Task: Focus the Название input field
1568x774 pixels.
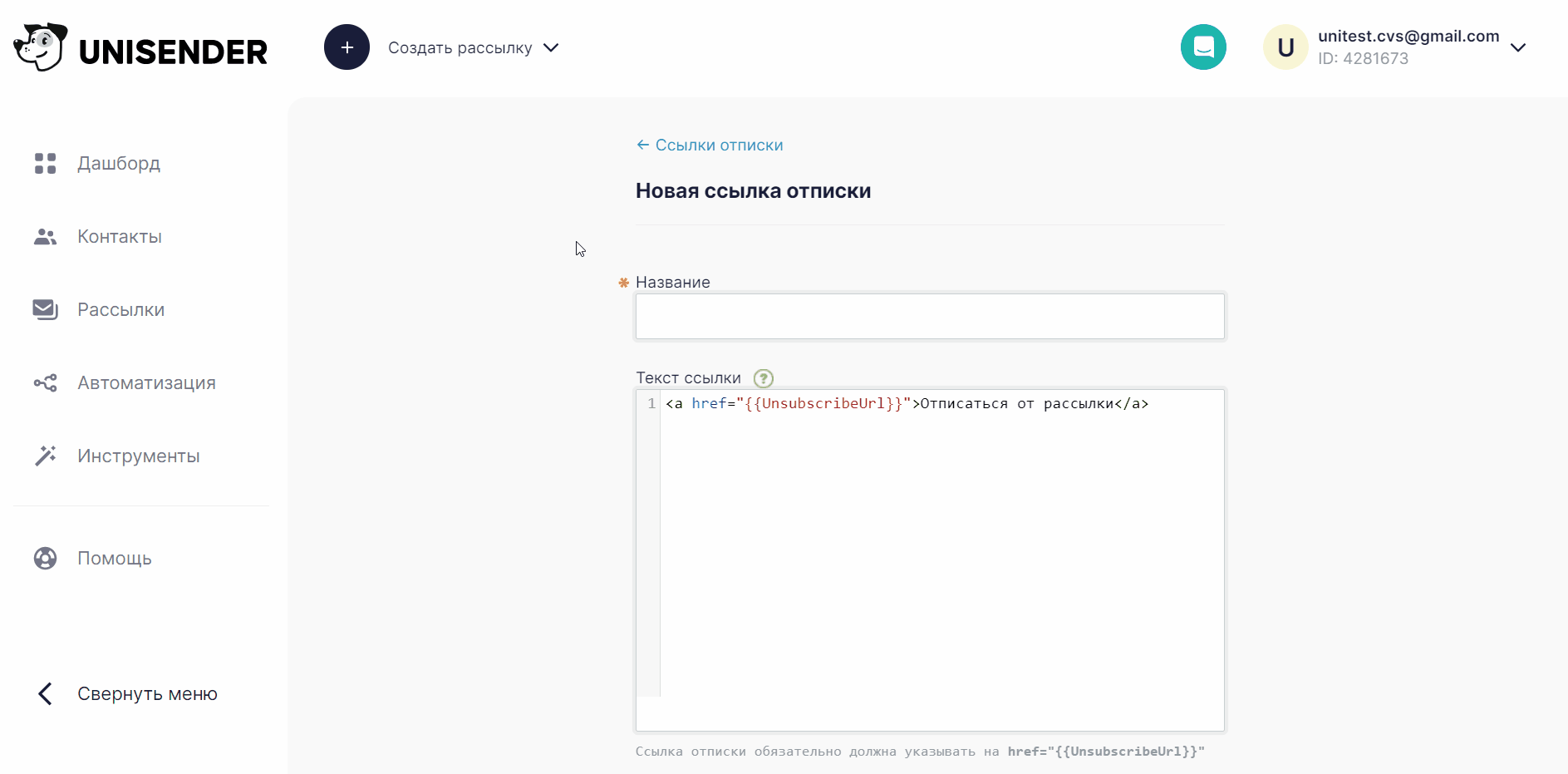Action: (930, 316)
